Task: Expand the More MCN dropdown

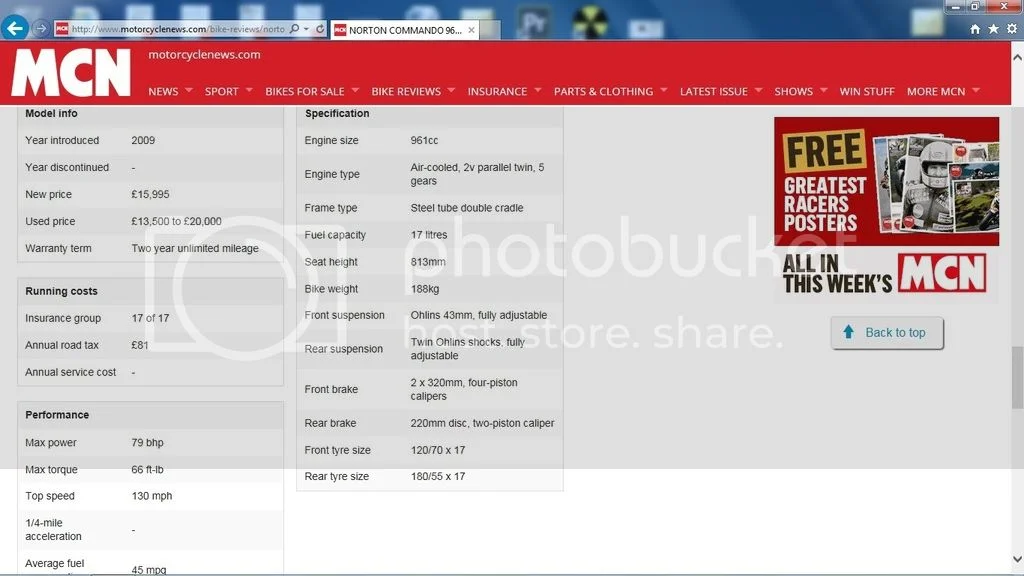Action: [x=975, y=90]
